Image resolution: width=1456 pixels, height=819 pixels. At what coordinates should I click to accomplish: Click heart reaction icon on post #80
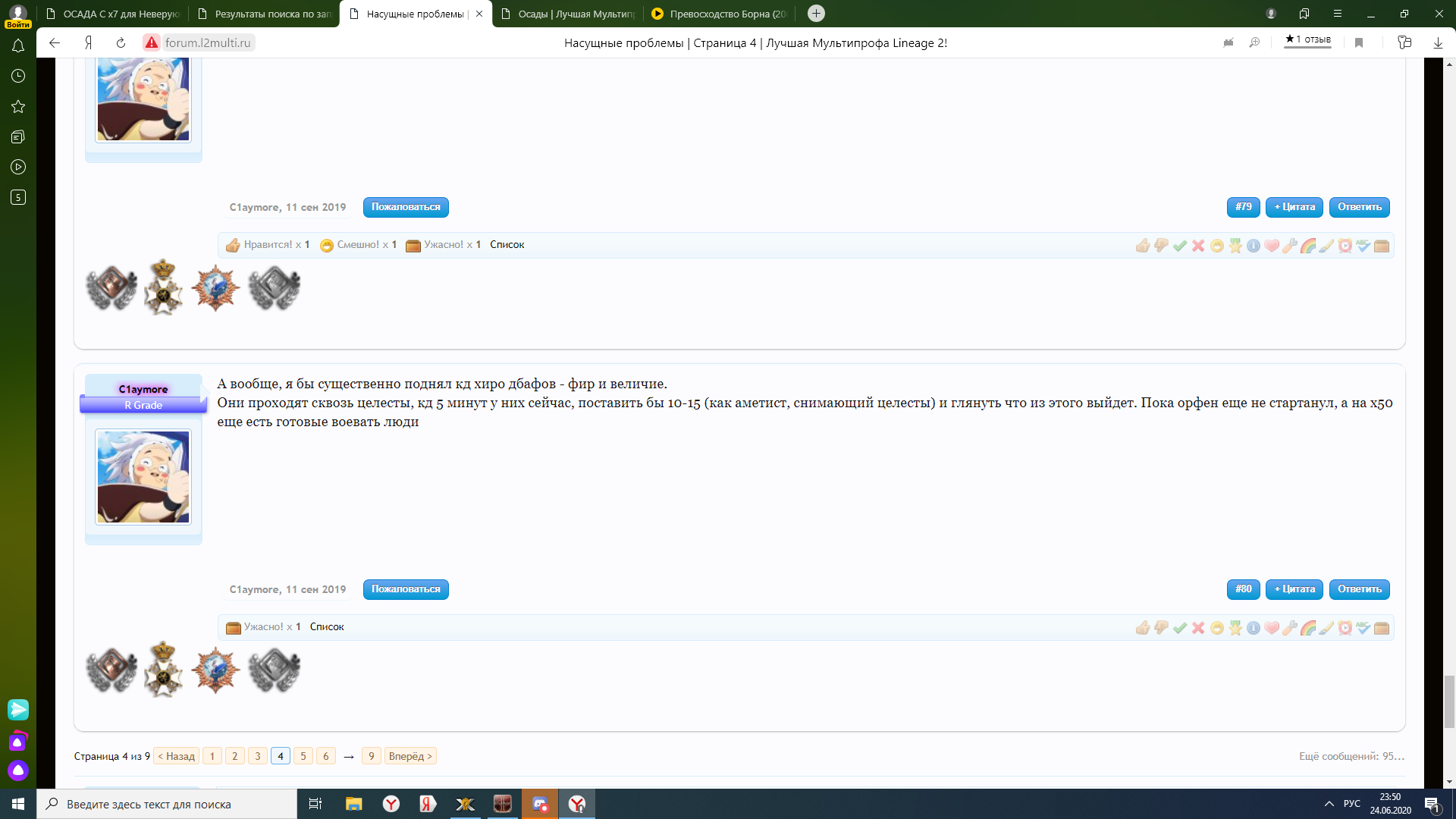tap(1272, 628)
